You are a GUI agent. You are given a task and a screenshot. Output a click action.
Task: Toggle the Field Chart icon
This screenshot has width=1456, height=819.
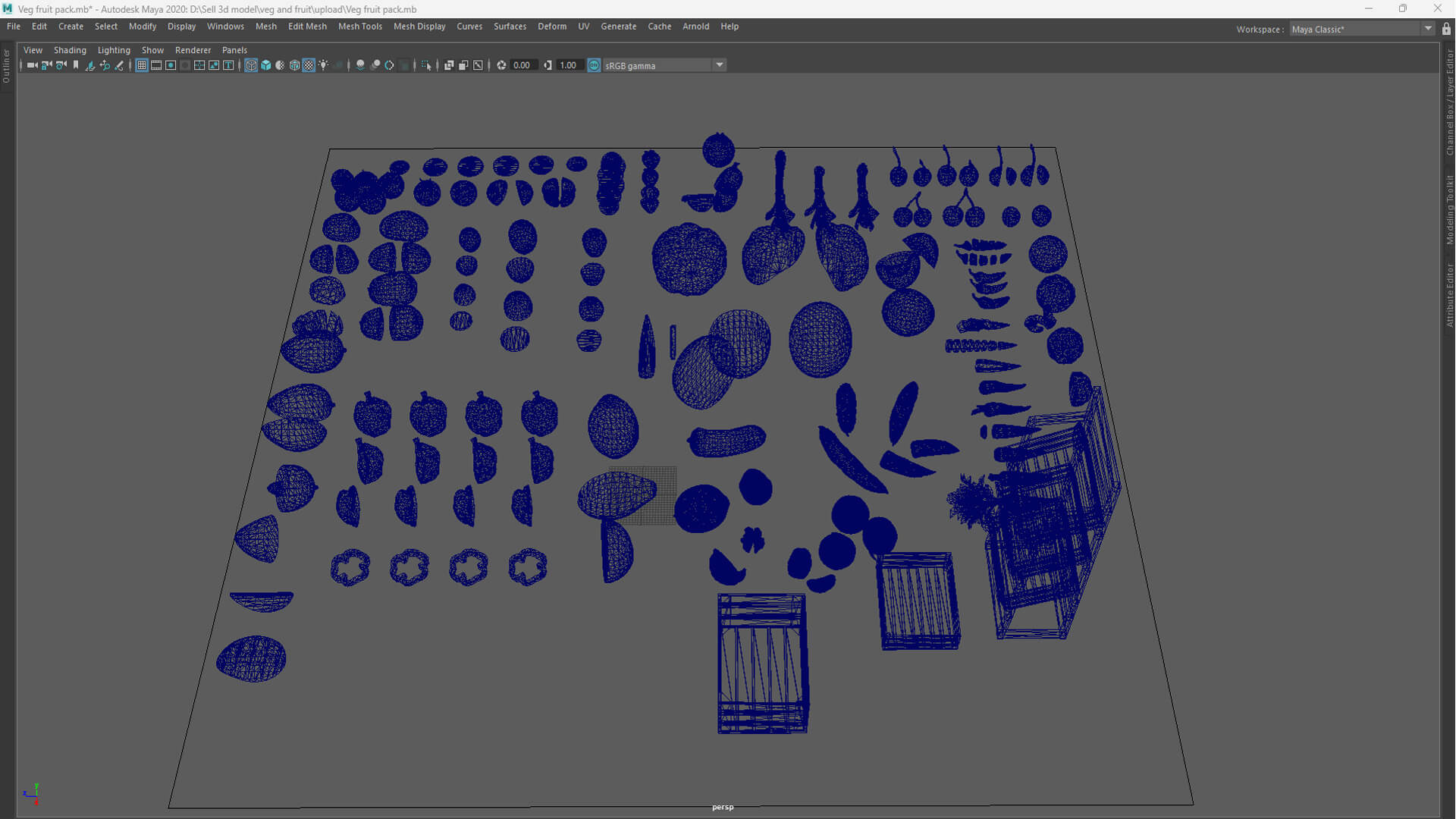click(199, 65)
